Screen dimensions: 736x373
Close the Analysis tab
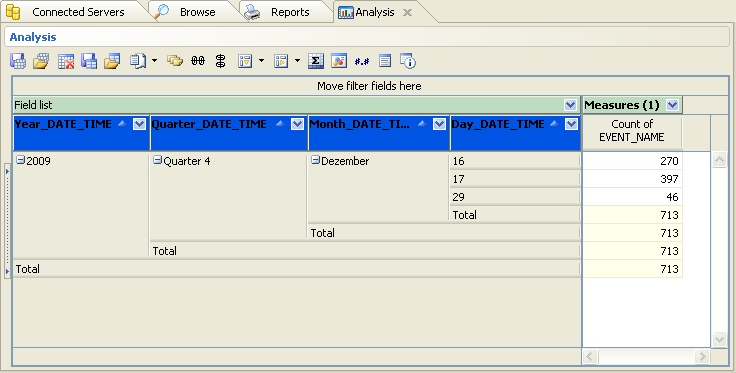point(407,13)
